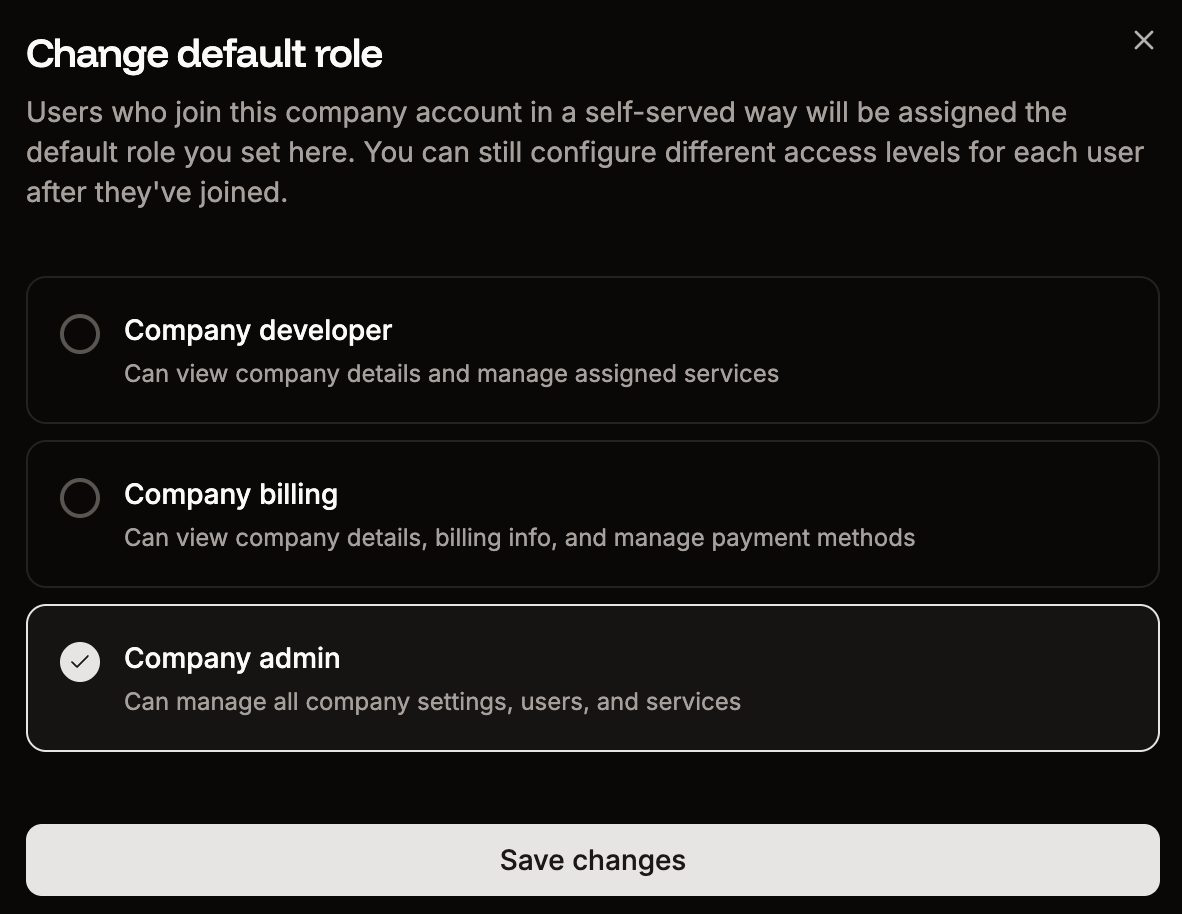Click the Company admin role card
This screenshot has width=1182, height=914.
592,678
